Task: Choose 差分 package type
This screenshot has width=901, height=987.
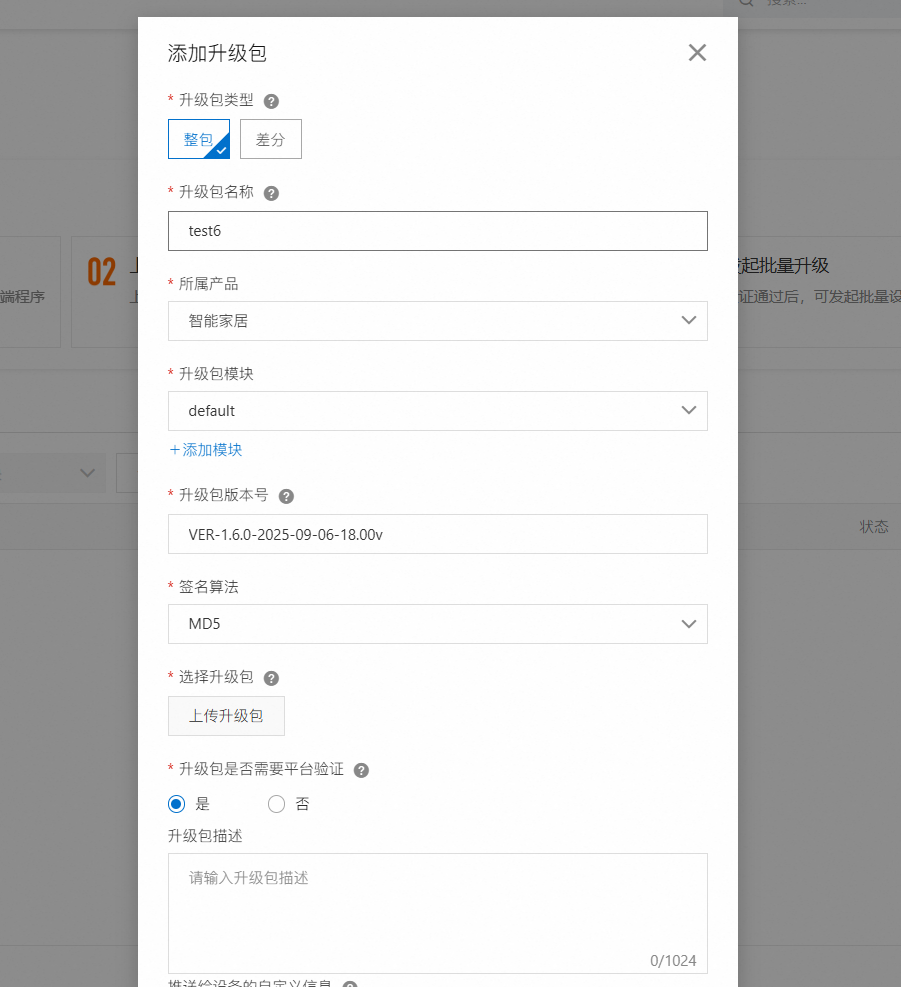Action: point(270,140)
